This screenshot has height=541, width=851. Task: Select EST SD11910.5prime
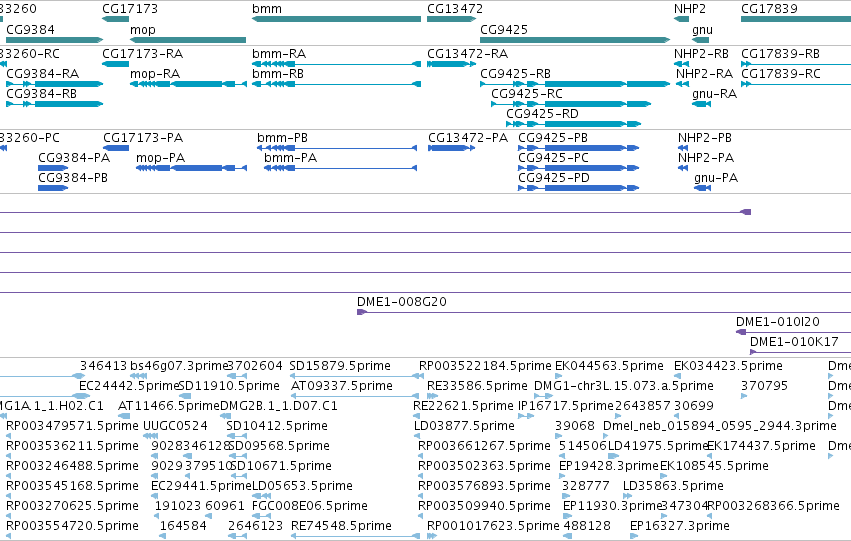(x=185, y=396)
